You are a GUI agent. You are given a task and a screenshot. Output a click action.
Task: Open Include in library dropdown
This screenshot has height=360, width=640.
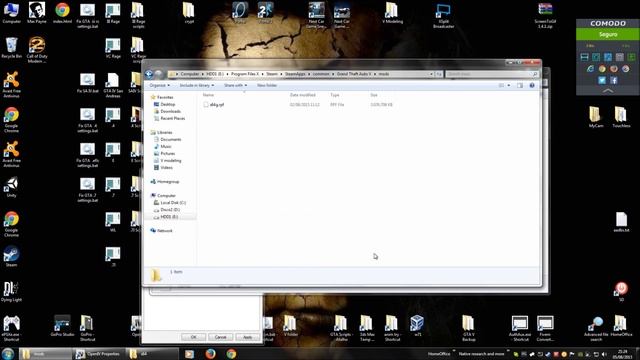196,85
